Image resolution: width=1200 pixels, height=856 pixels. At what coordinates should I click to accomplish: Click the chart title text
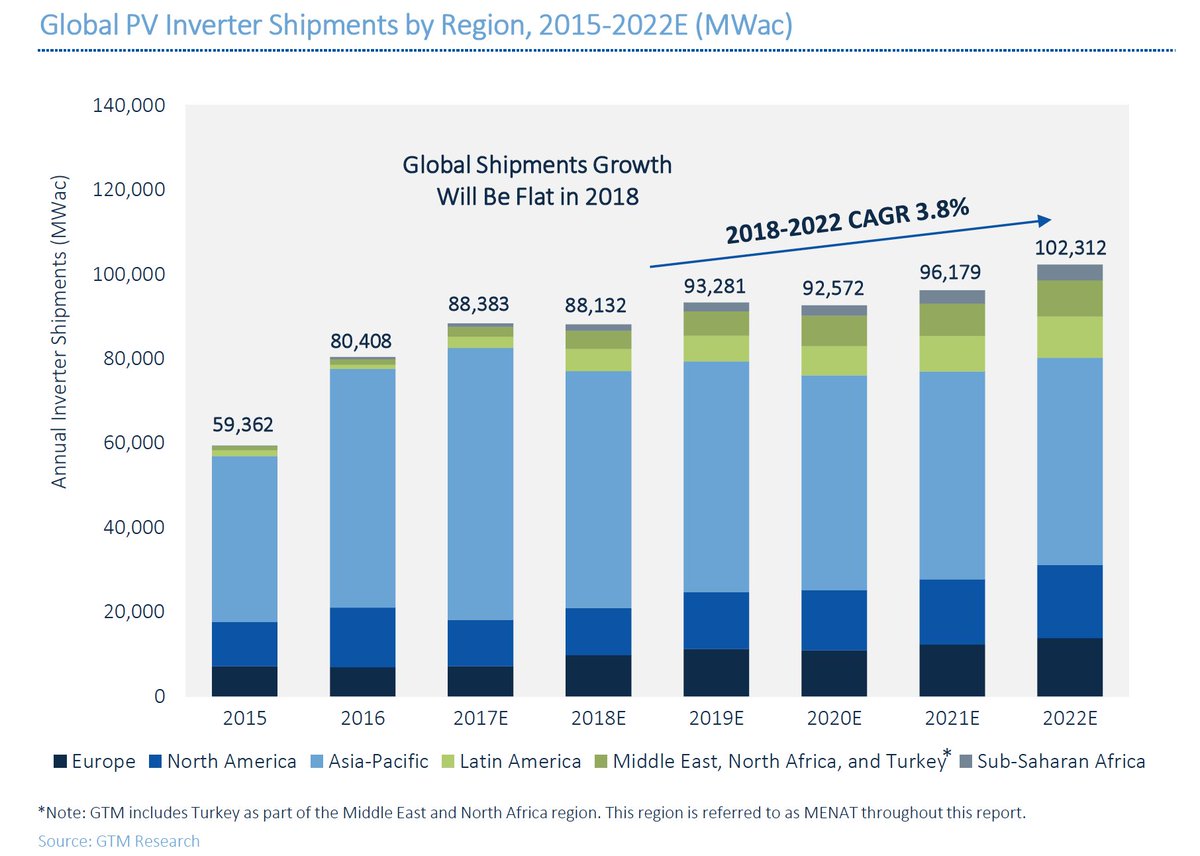[415, 26]
